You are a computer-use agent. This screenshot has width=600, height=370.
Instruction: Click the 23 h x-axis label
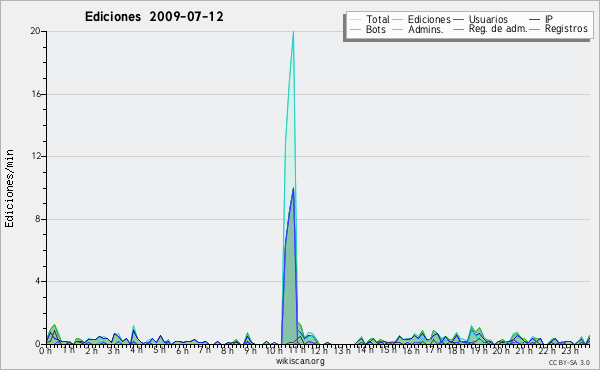[569, 350]
